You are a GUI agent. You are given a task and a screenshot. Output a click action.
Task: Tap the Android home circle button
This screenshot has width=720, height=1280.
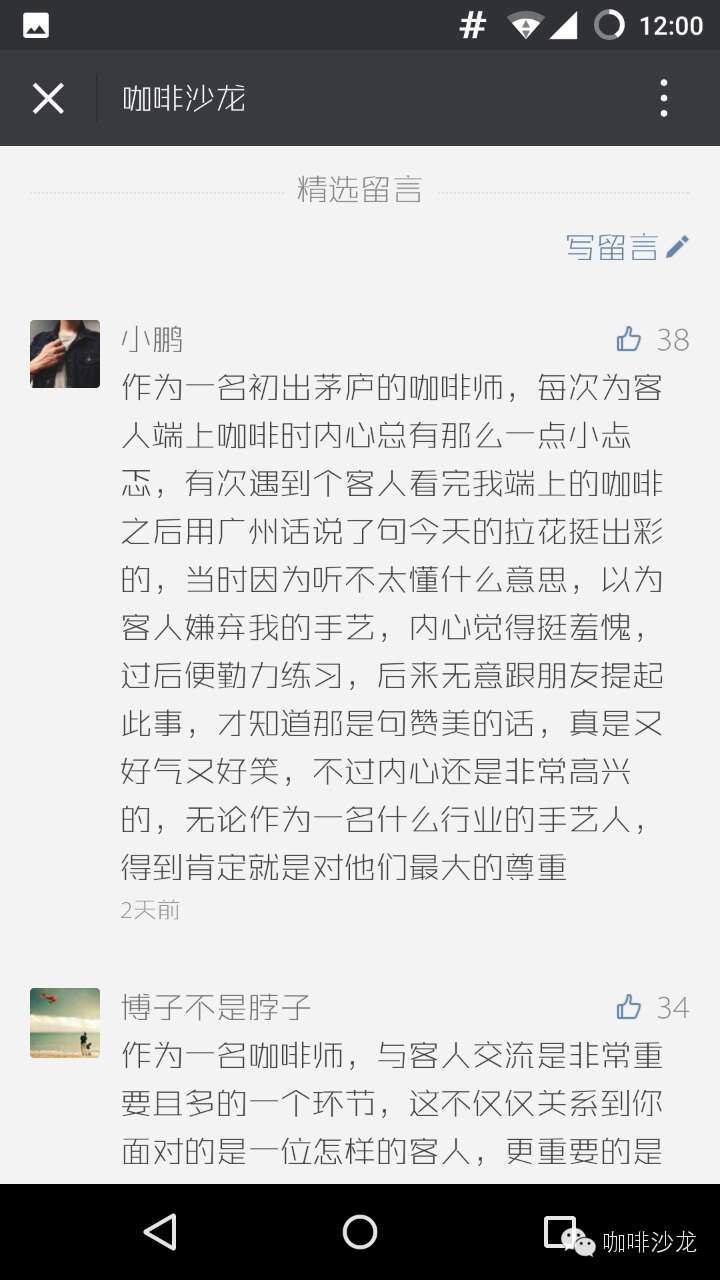point(360,1232)
